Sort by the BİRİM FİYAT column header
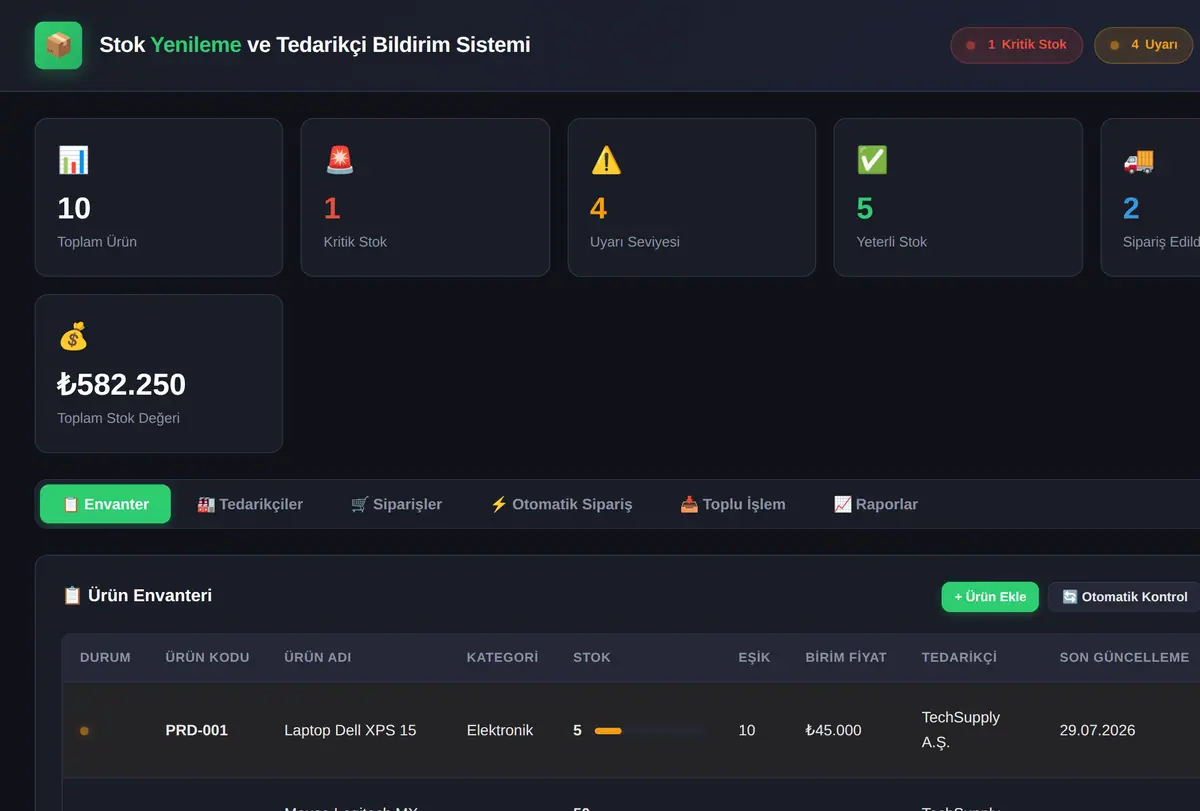Image resolution: width=1200 pixels, height=811 pixels. point(846,657)
